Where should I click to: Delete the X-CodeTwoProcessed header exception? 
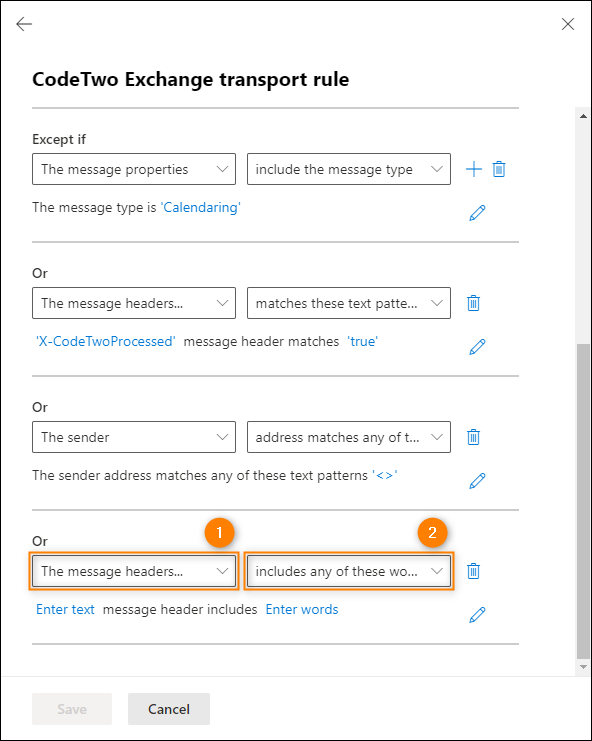click(x=473, y=303)
